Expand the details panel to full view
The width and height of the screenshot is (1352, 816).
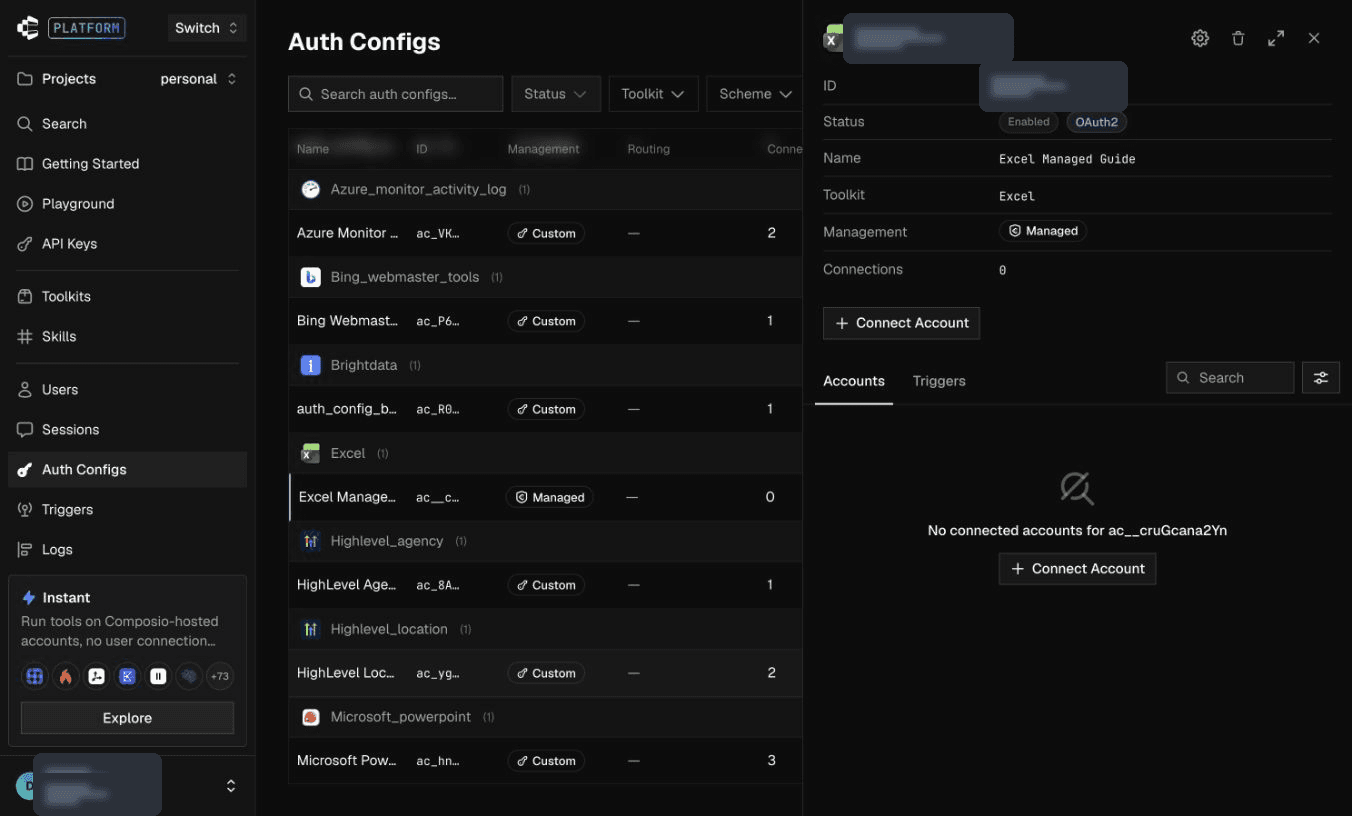tap(1276, 38)
